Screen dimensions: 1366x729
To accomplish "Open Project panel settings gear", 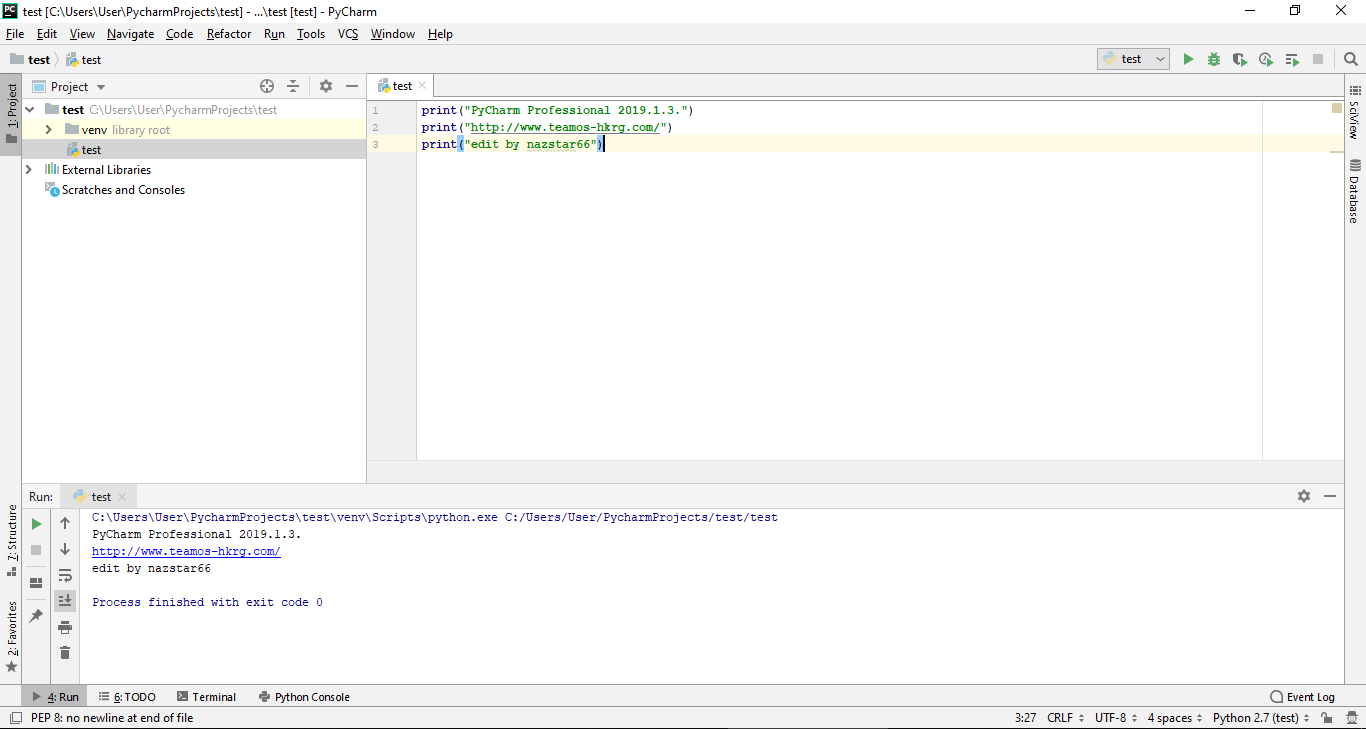I will click(326, 87).
